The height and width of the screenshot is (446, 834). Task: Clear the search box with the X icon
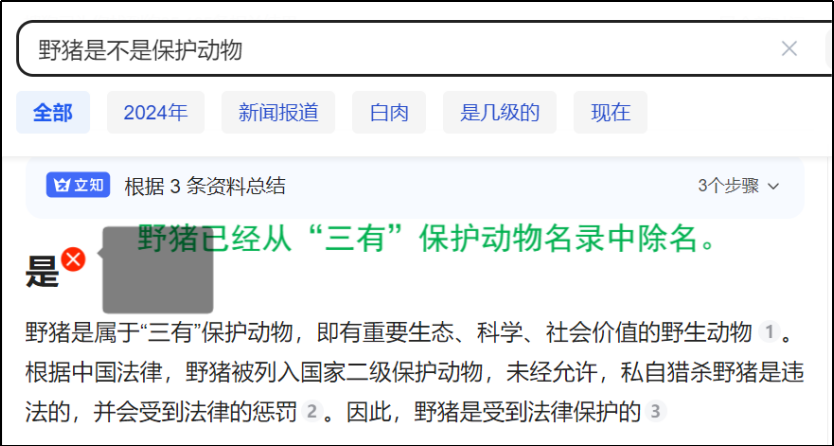(789, 49)
